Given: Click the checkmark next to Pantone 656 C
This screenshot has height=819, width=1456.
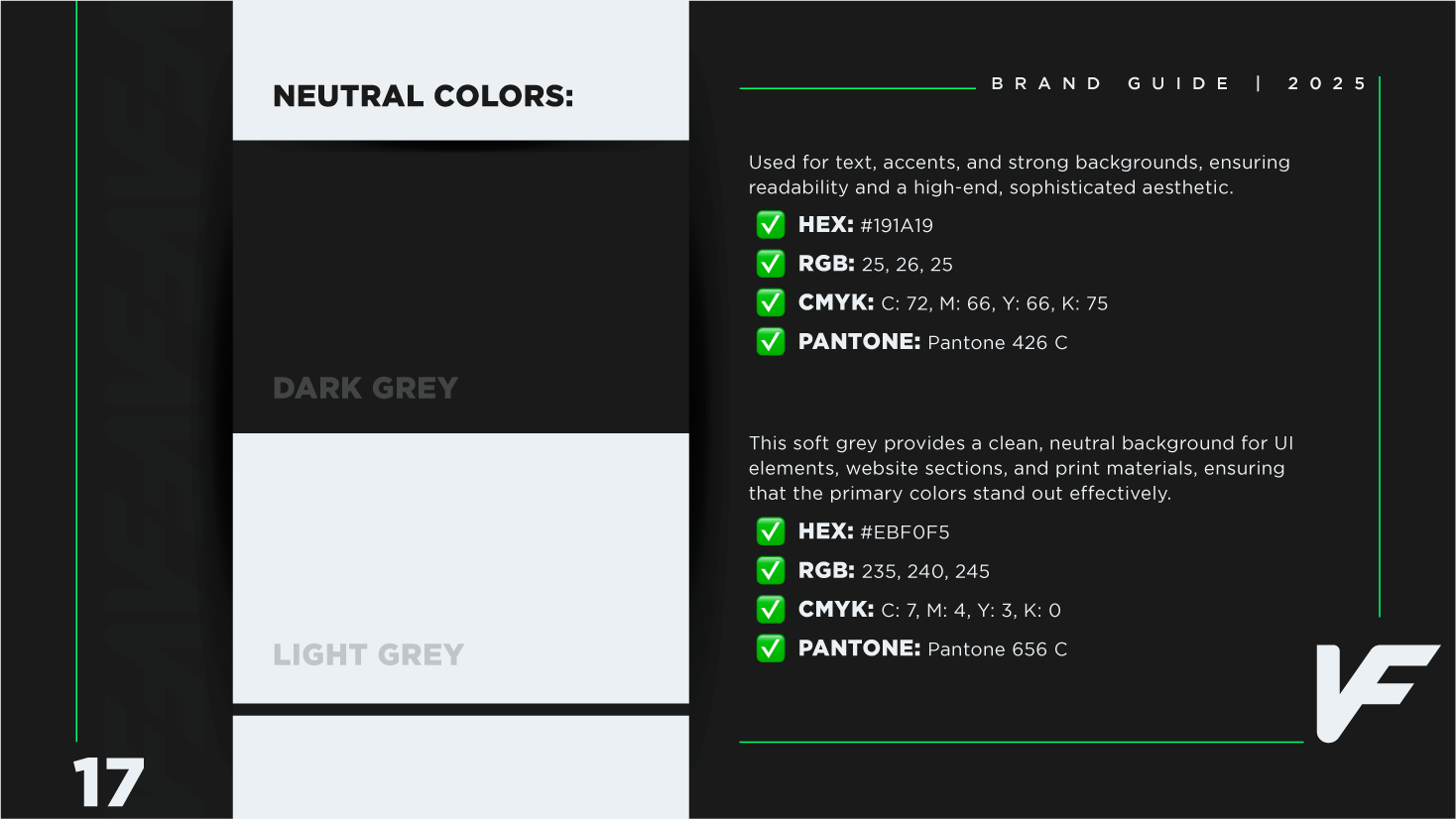Looking at the screenshot, I should [x=771, y=648].
